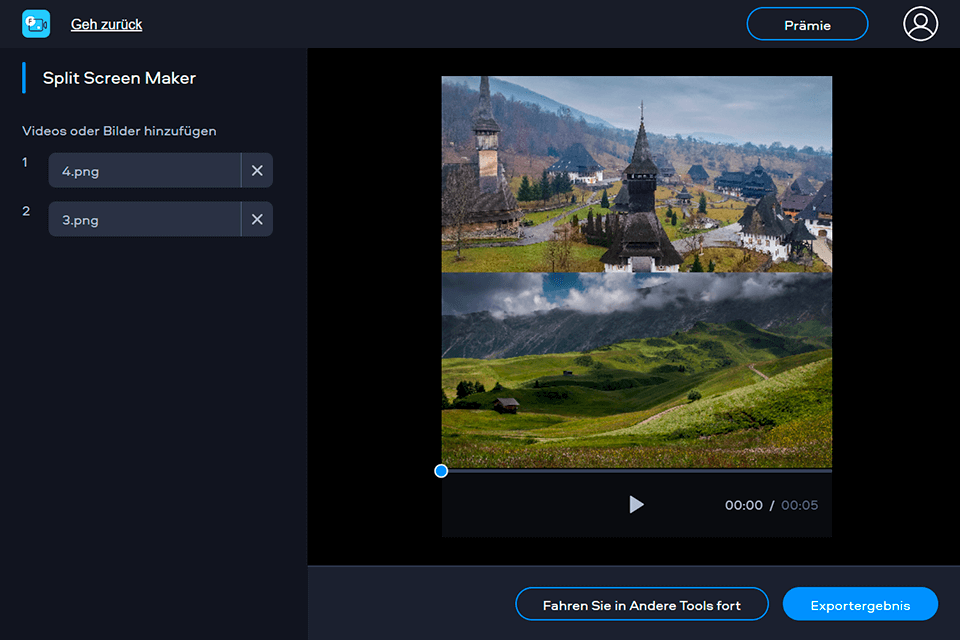The width and height of the screenshot is (960, 640).
Task: Click the timeline seek bar
Action: coord(650,471)
